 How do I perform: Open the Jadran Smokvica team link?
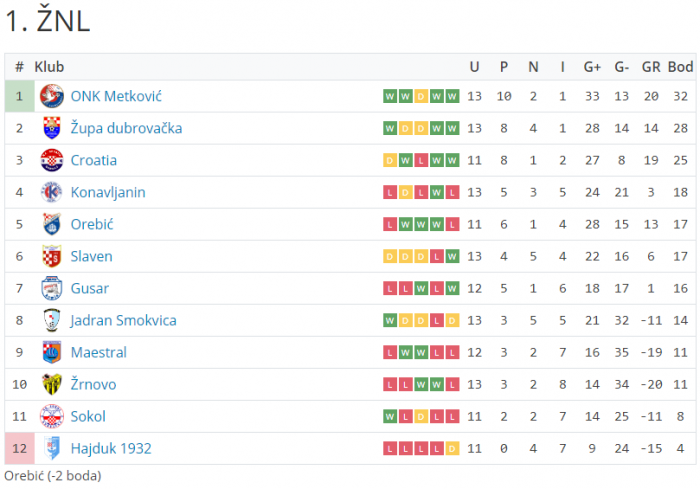pyautogui.click(x=123, y=320)
